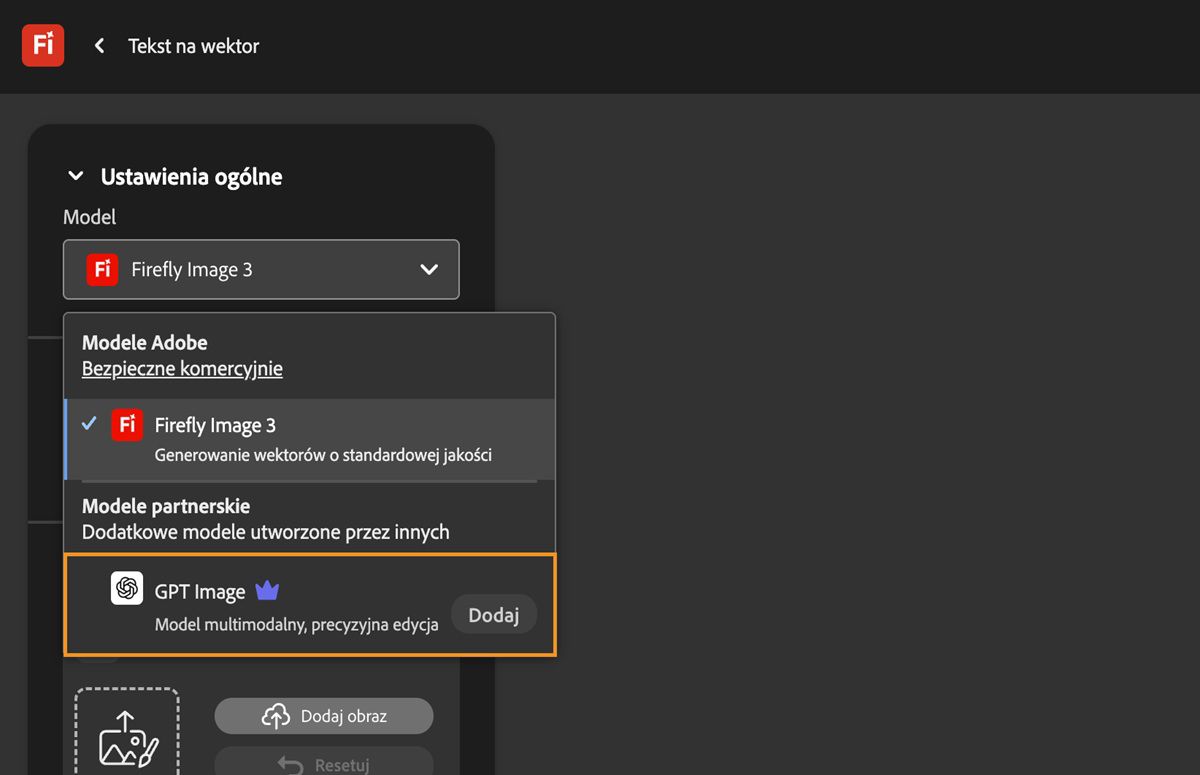Viewport: 1200px width, 775px height.
Task: Click the Firefly icon in the model list
Action: [127, 425]
